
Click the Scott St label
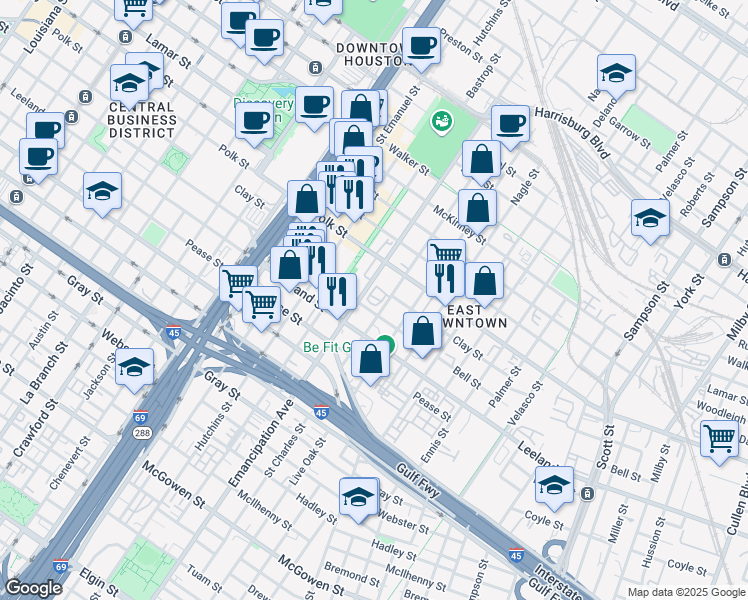605,447
